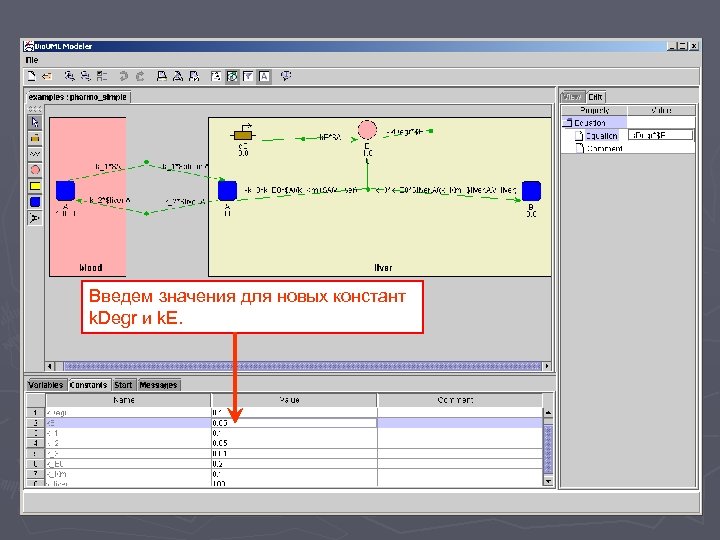Select the branching arrow tool at the palette bottom
720x540 pixels.
(x=35, y=218)
